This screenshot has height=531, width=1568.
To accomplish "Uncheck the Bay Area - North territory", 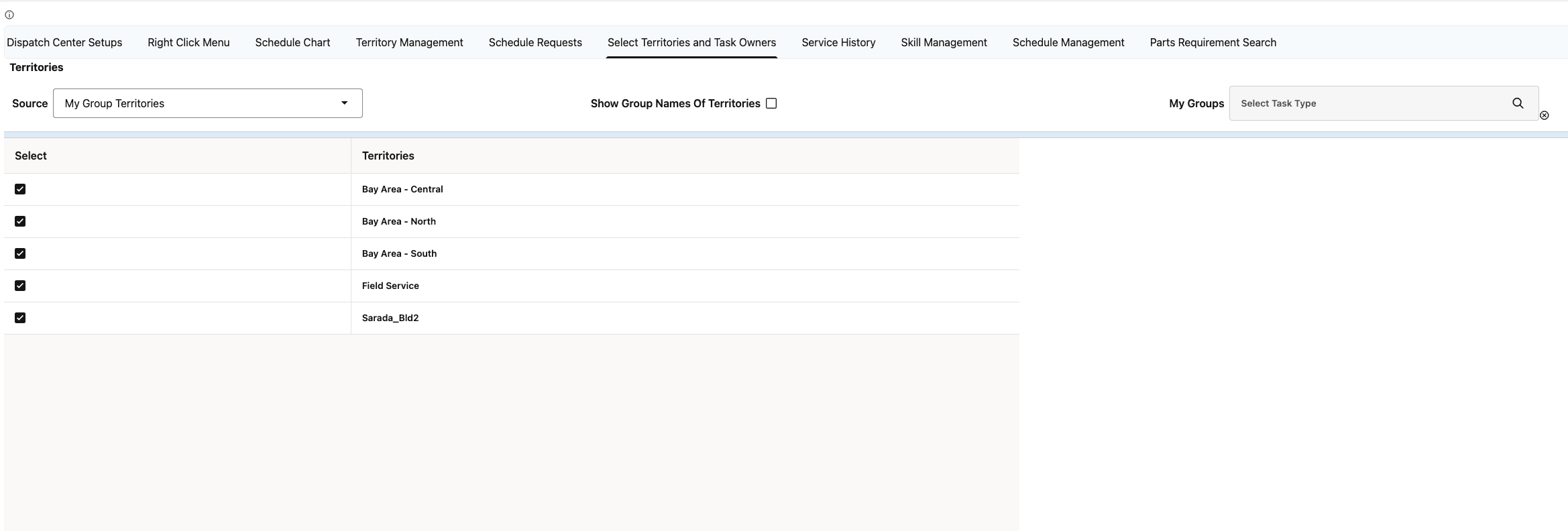I will click(x=20, y=221).
